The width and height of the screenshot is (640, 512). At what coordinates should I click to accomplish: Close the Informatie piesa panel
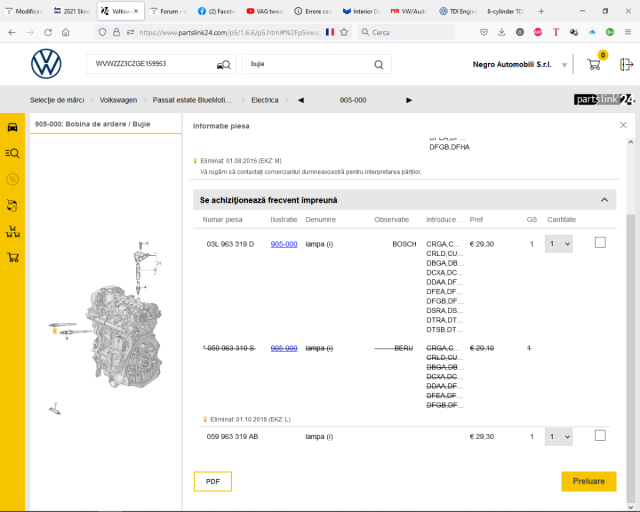623,125
